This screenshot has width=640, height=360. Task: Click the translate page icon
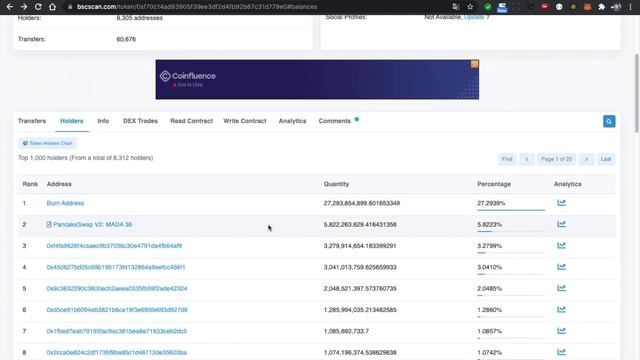(456, 7)
